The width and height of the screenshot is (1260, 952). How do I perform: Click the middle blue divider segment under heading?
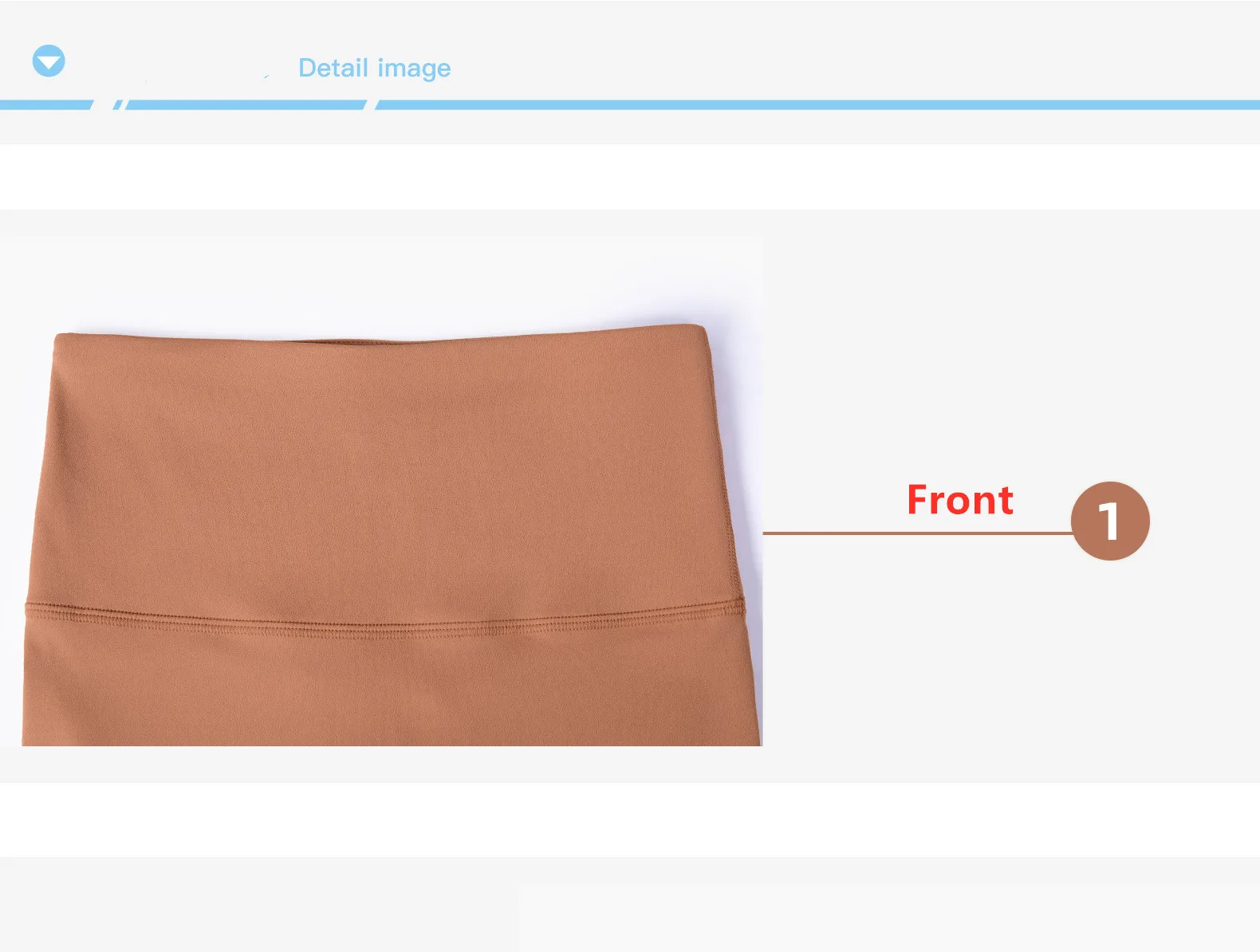coord(244,105)
